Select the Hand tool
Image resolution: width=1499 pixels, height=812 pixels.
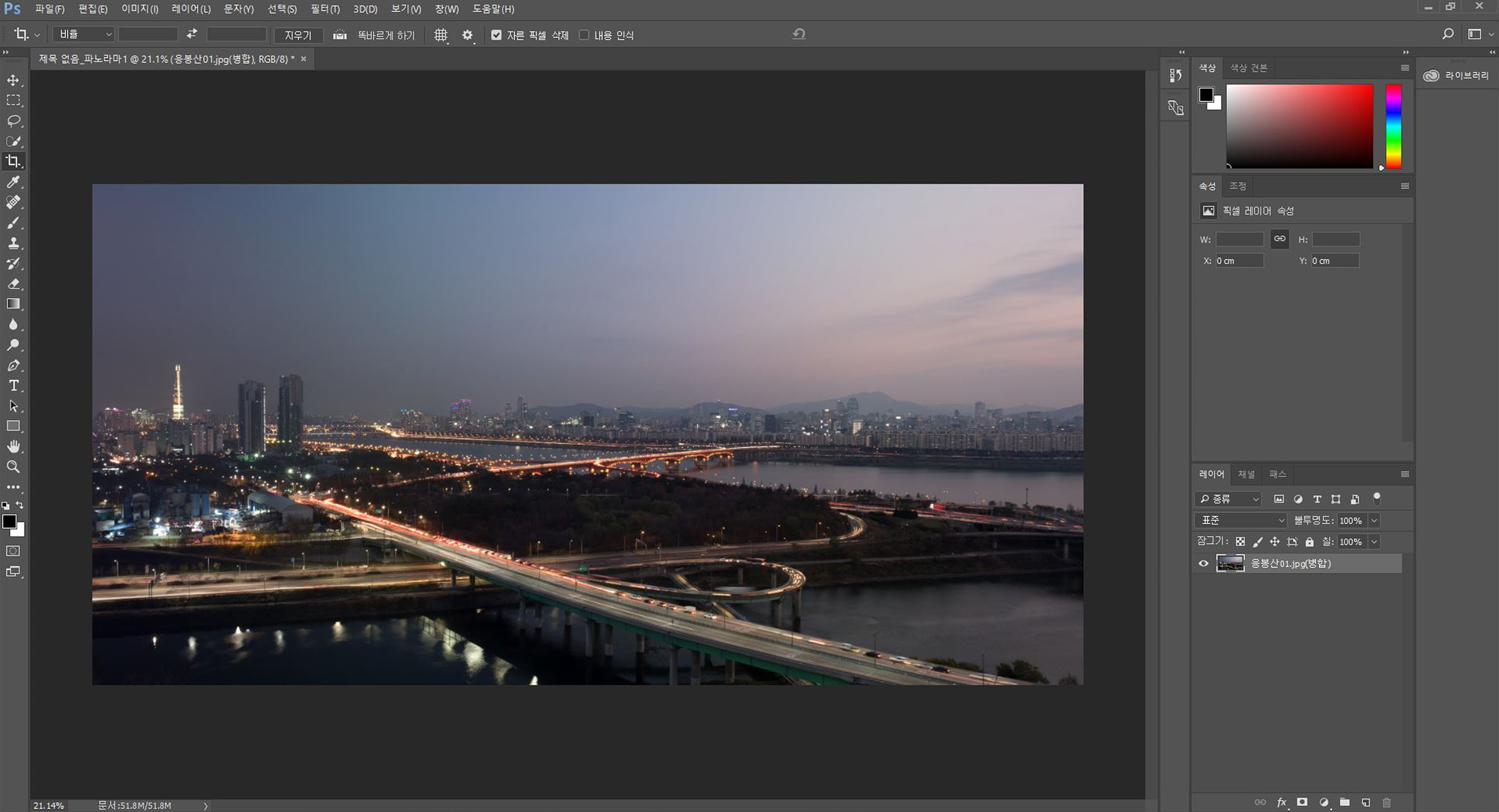(13, 446)
